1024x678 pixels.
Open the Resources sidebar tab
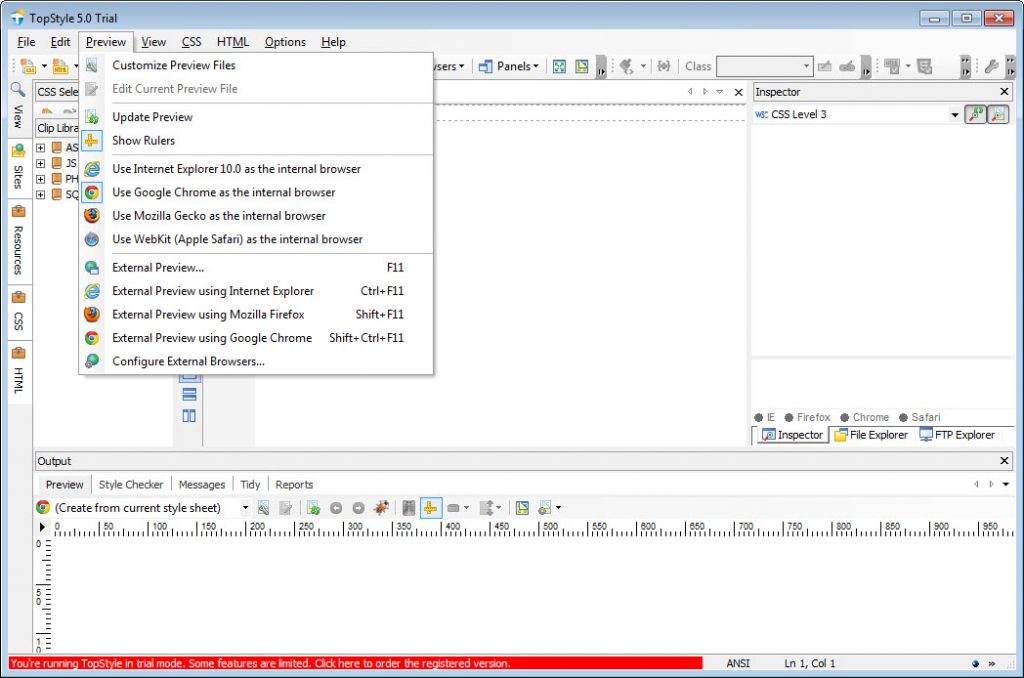18,242
